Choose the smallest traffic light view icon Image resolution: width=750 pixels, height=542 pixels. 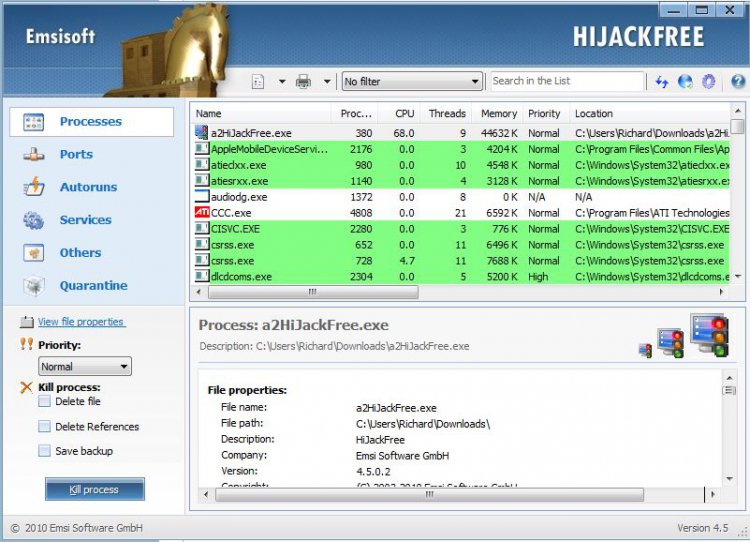tap(646, 350)
